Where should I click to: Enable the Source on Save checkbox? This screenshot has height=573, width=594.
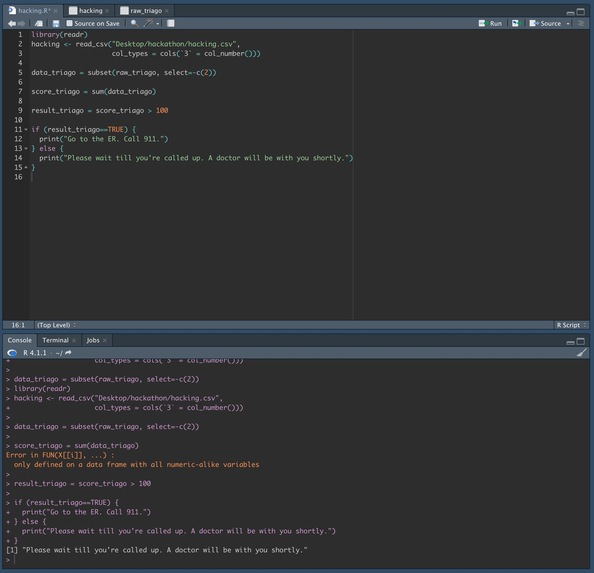tap(69, 23)
